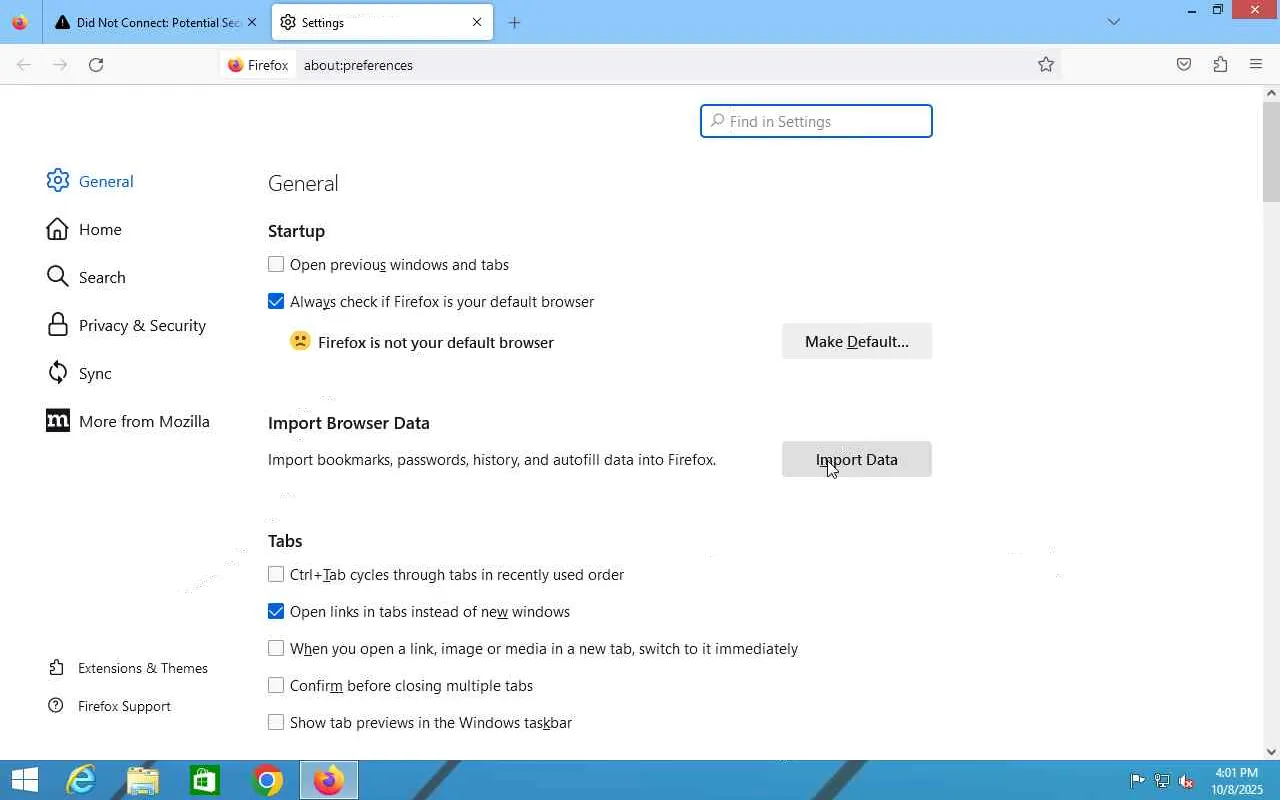Toggle Open previous windows and tabs
The height and width of the screenshot is (800, 1280).
[276, 265]
